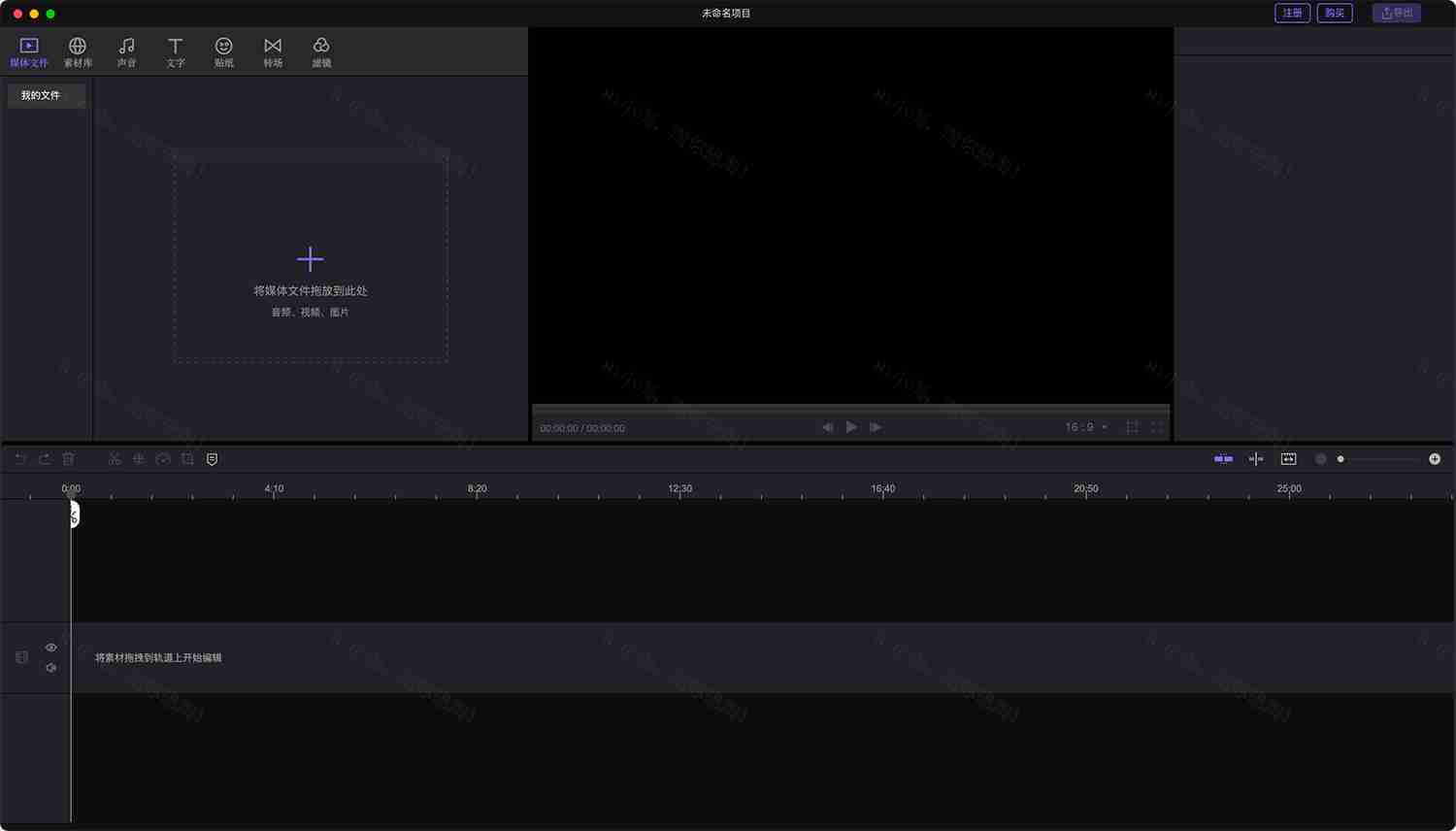Click the 注册 register button
Screen dimensions: 1456x831
coord(1292,13)
